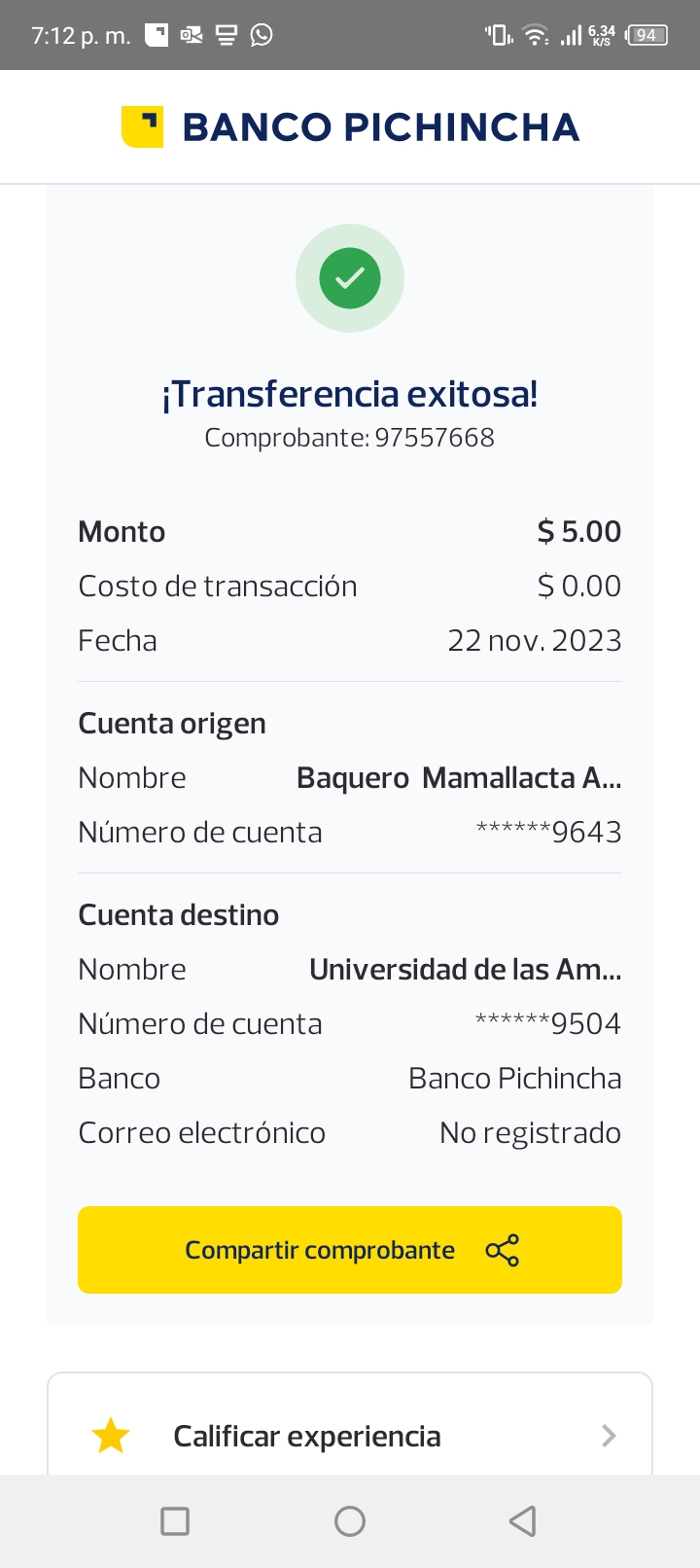Tap the yellow star icon
700x1568 pixels.
(x=111, y=1436)
